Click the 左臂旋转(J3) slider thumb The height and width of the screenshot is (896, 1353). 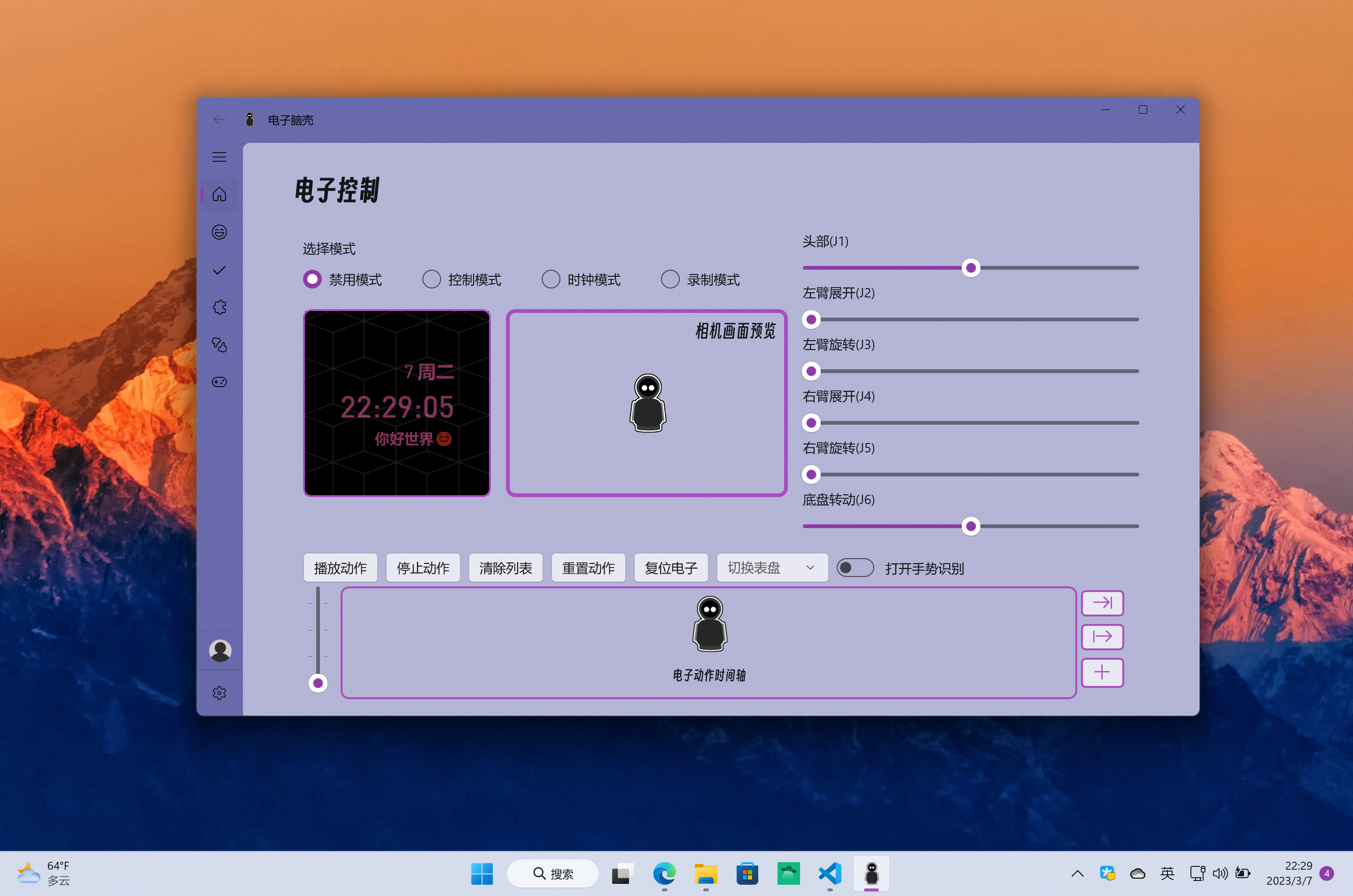click(x=811, y=372)
